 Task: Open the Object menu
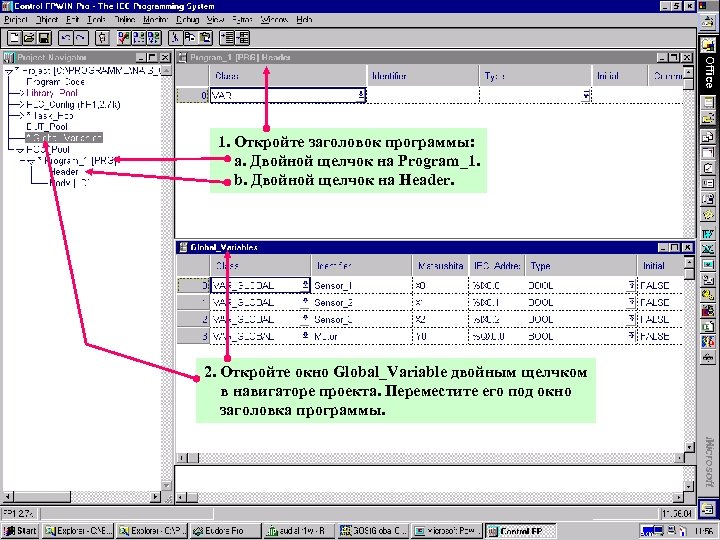[x=47, y=20]
